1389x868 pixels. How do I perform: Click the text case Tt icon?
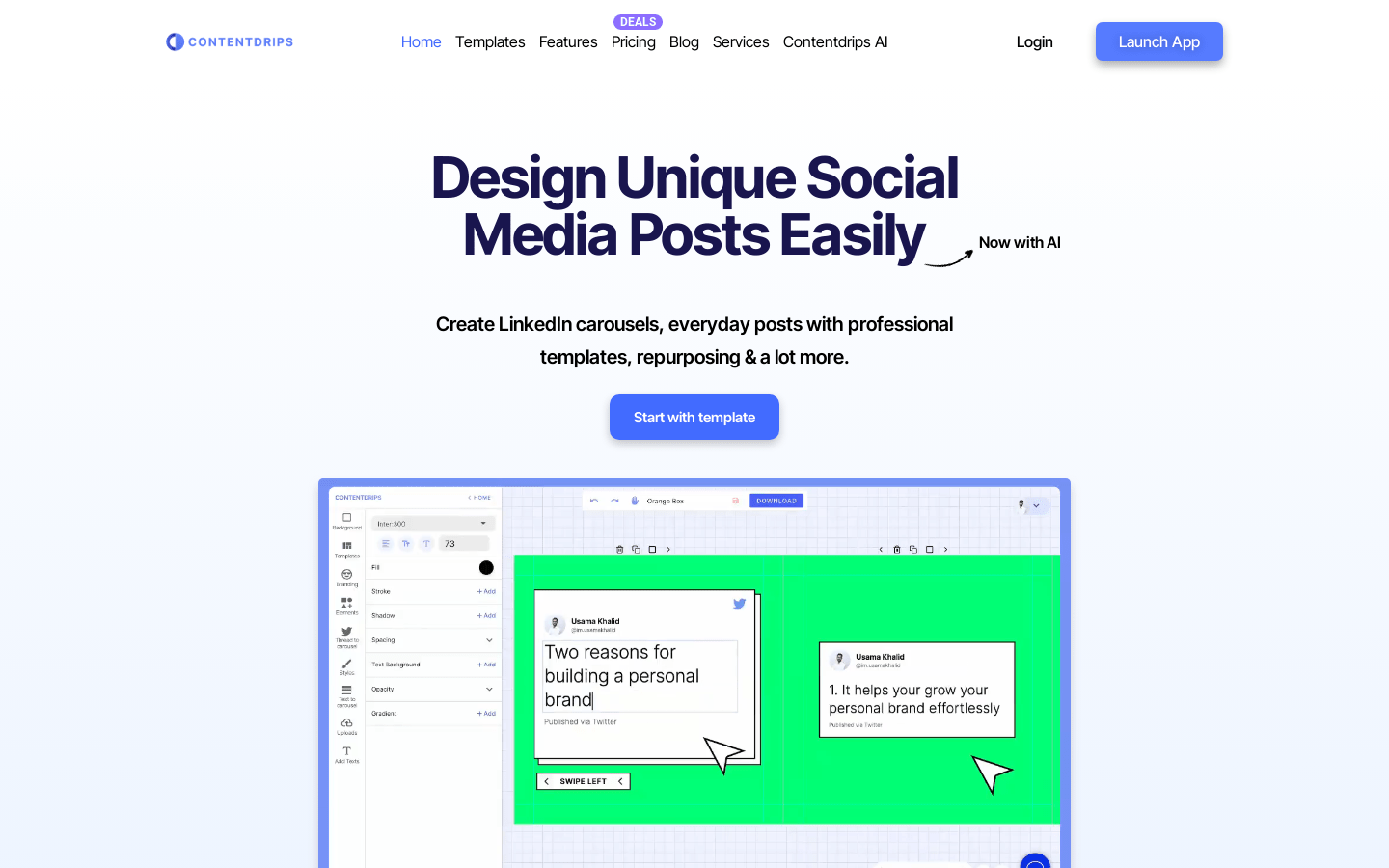click(x=406, y=544)
